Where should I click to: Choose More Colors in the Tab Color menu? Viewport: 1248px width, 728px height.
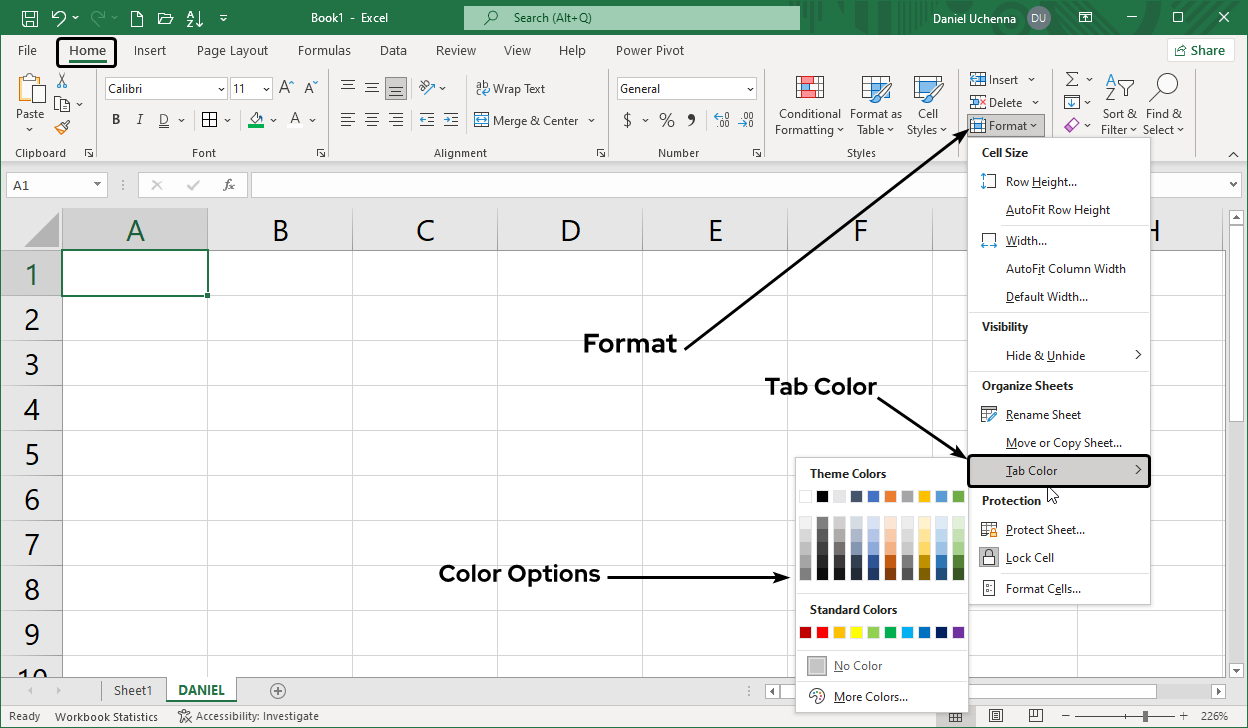tap(870, 696)
